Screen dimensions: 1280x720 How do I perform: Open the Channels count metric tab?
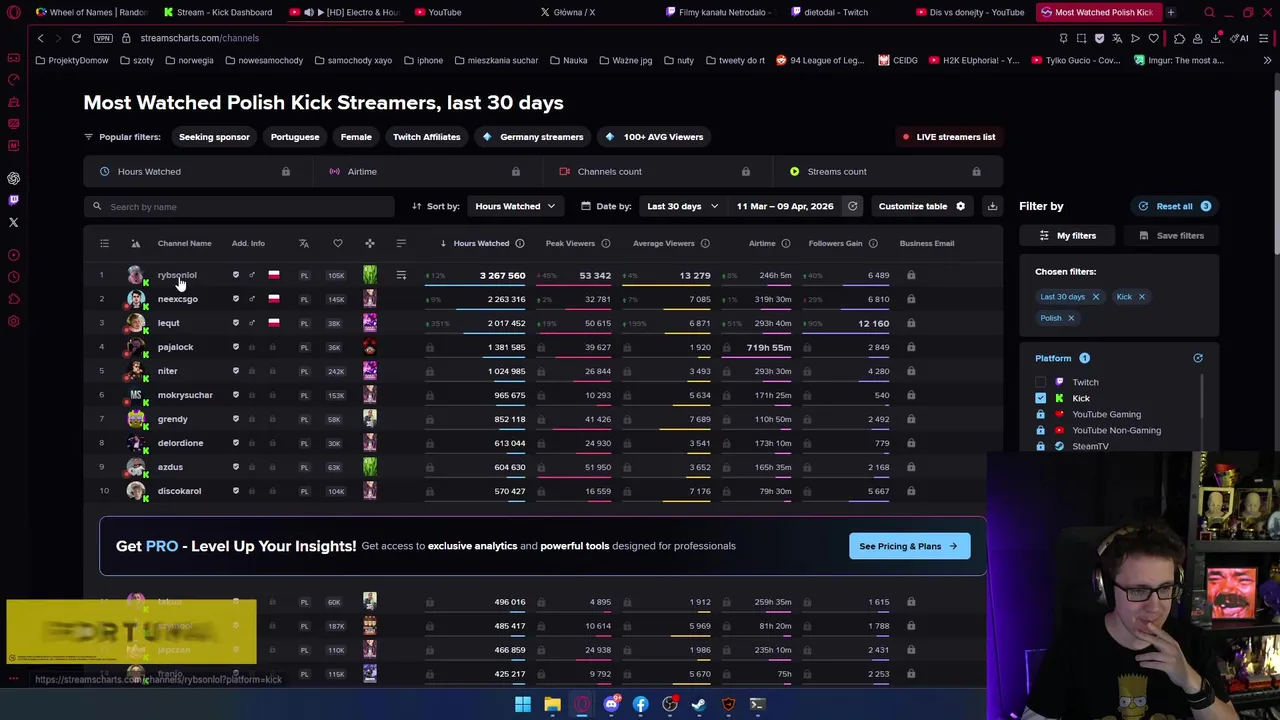tap(657, 172)
